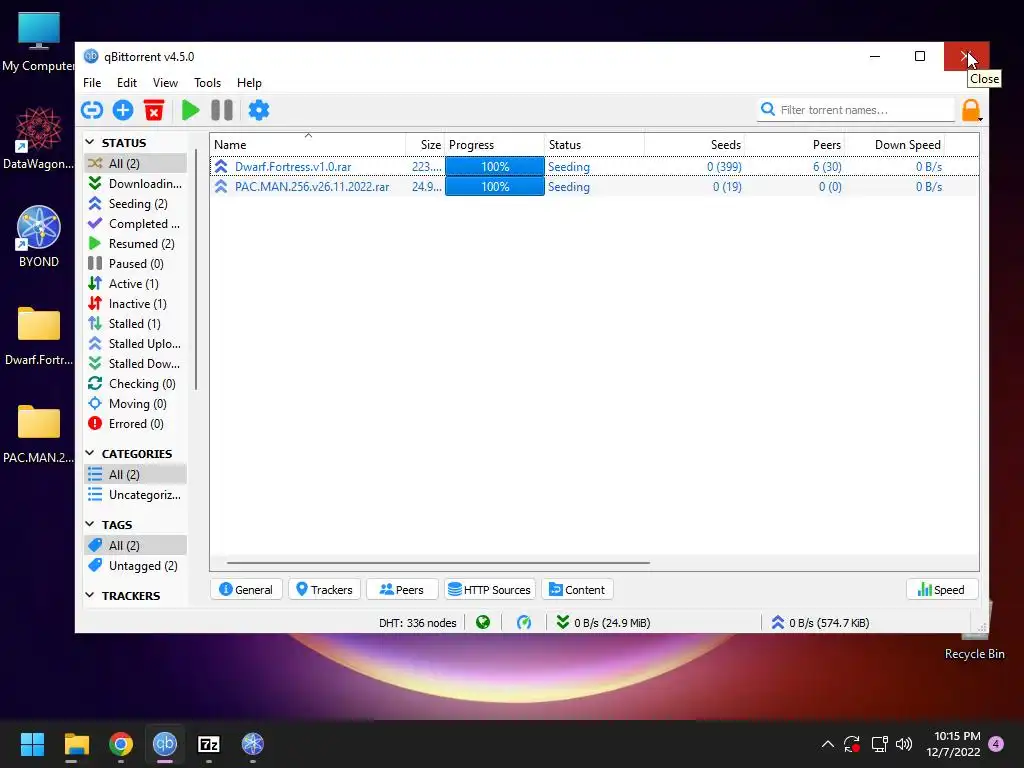Click the PAC.MAN 100% progress bar

click(494, 187)
